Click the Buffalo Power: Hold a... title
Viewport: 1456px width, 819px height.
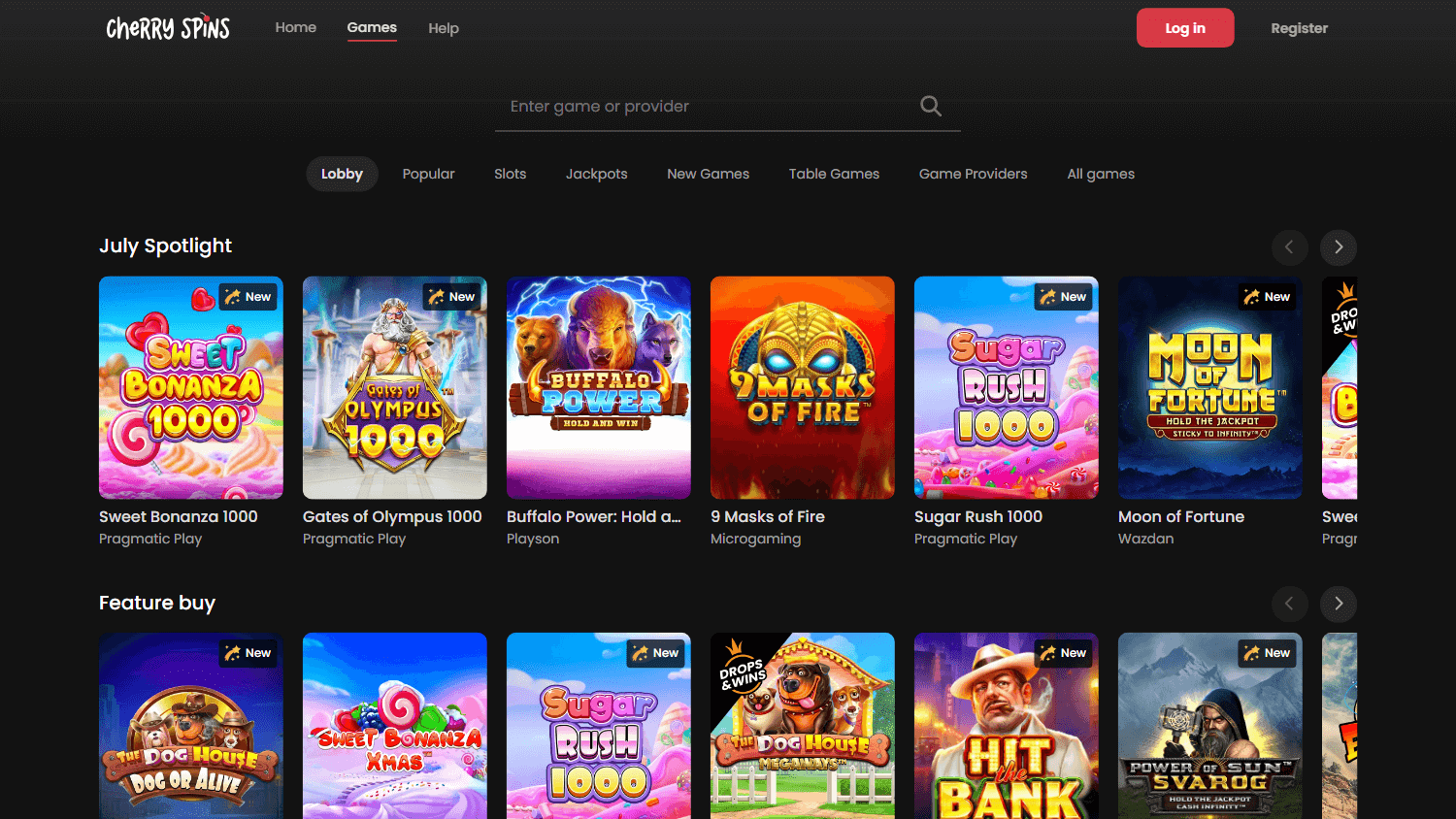(x=594, y=517)
